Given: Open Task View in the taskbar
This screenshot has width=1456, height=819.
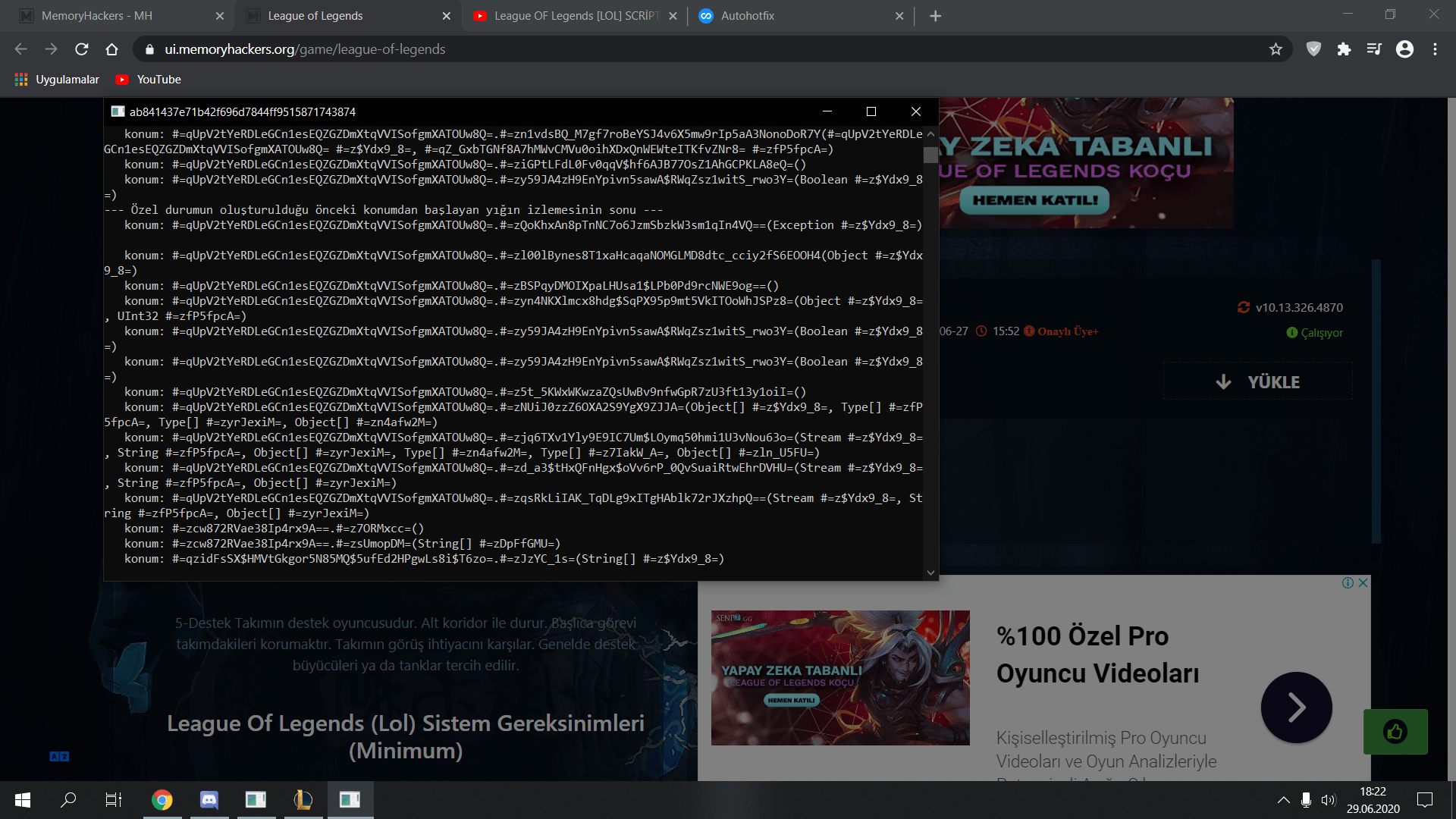Looking at the screenshot, I should (x=114, y=800).
